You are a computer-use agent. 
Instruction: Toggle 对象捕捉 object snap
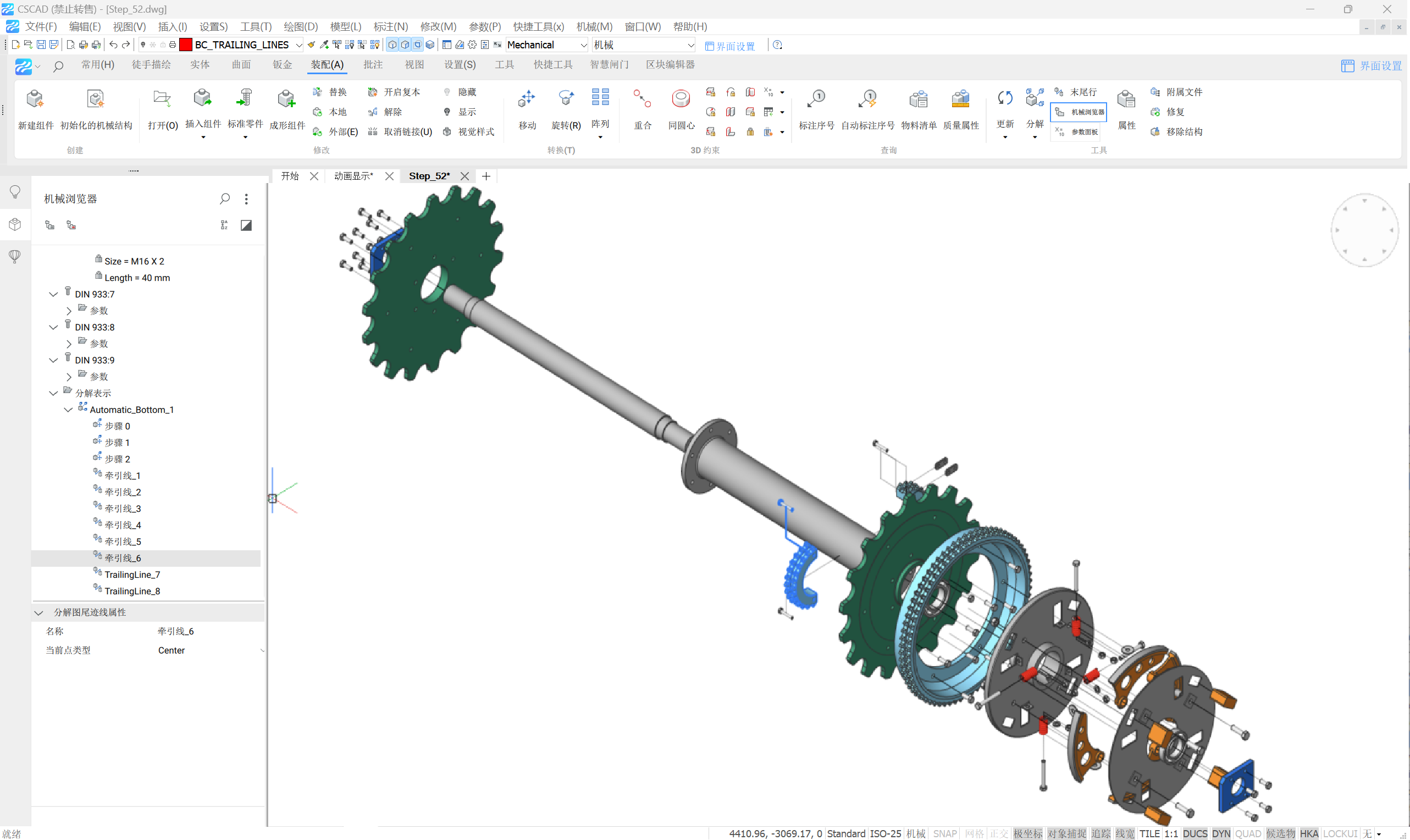click(1066, 834)
